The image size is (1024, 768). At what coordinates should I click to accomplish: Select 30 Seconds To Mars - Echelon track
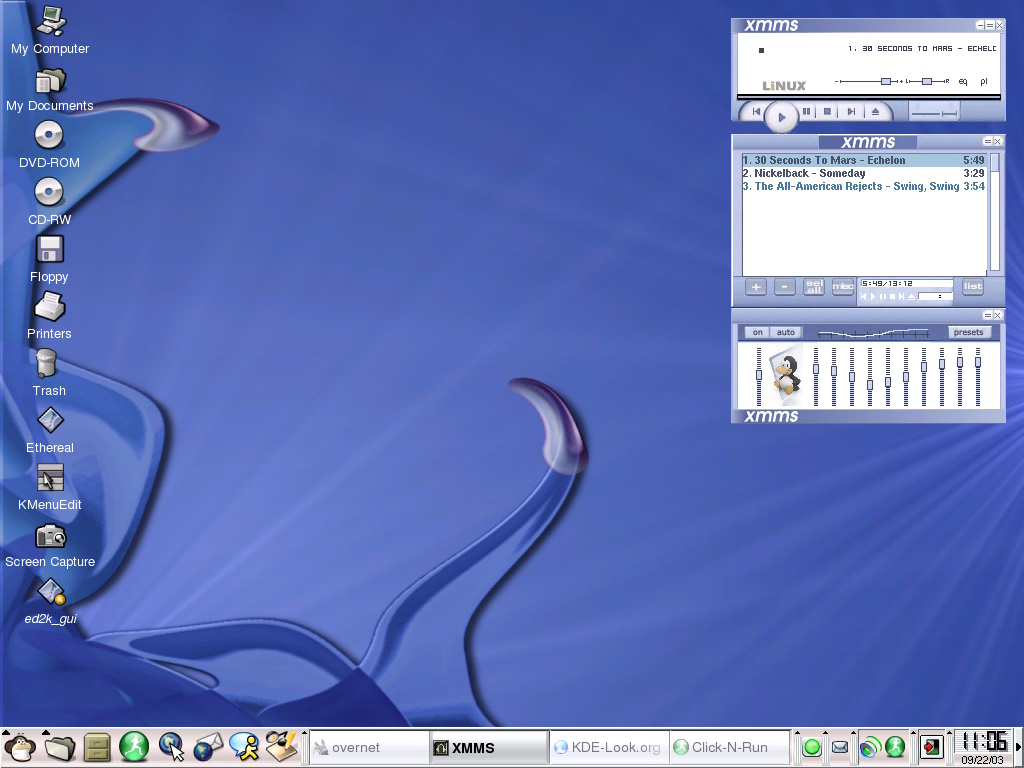click(x=863, y=160)
